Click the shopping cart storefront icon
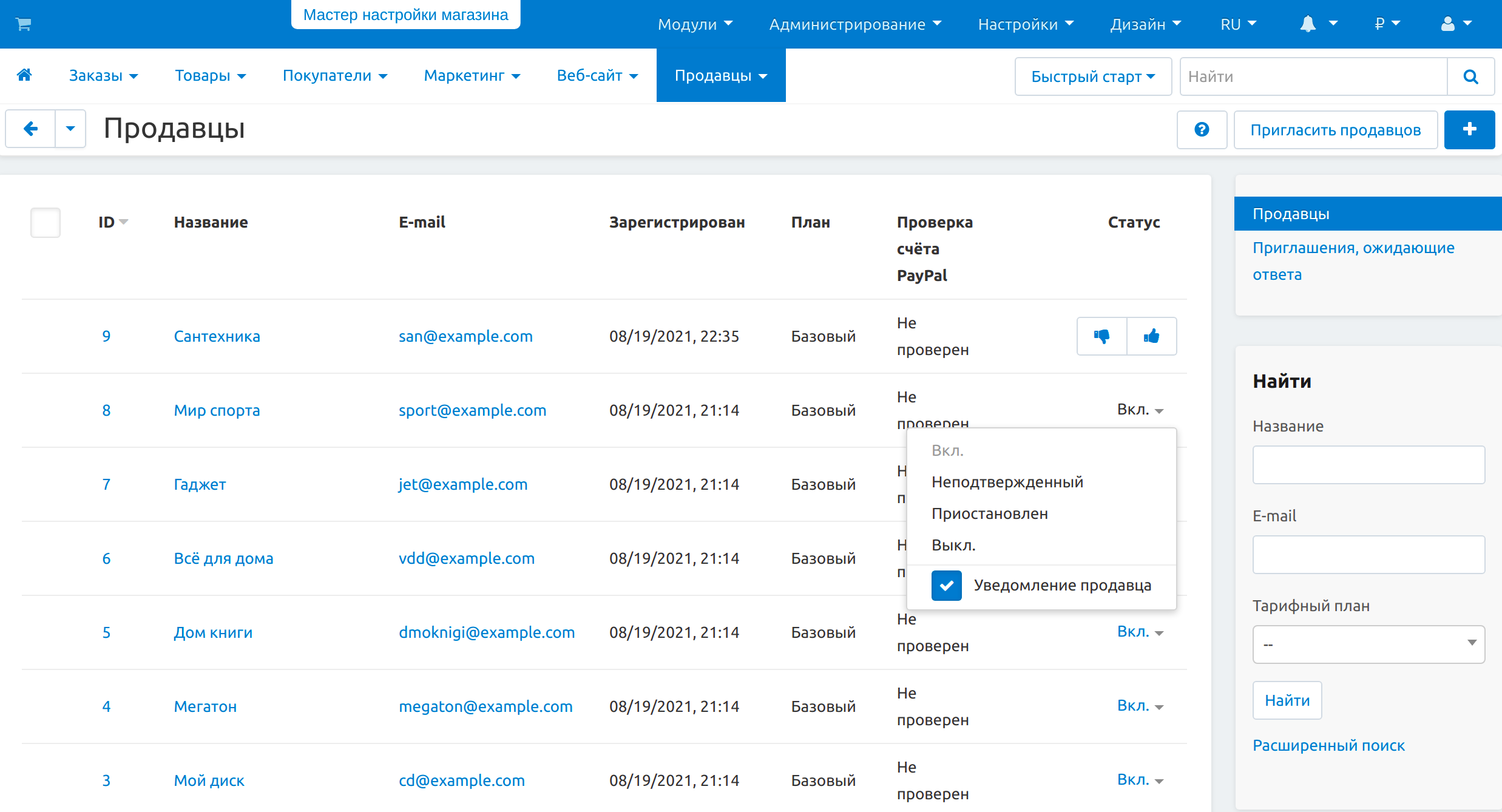The width and height of the screenshot is (1502, 812). (24, 24)
